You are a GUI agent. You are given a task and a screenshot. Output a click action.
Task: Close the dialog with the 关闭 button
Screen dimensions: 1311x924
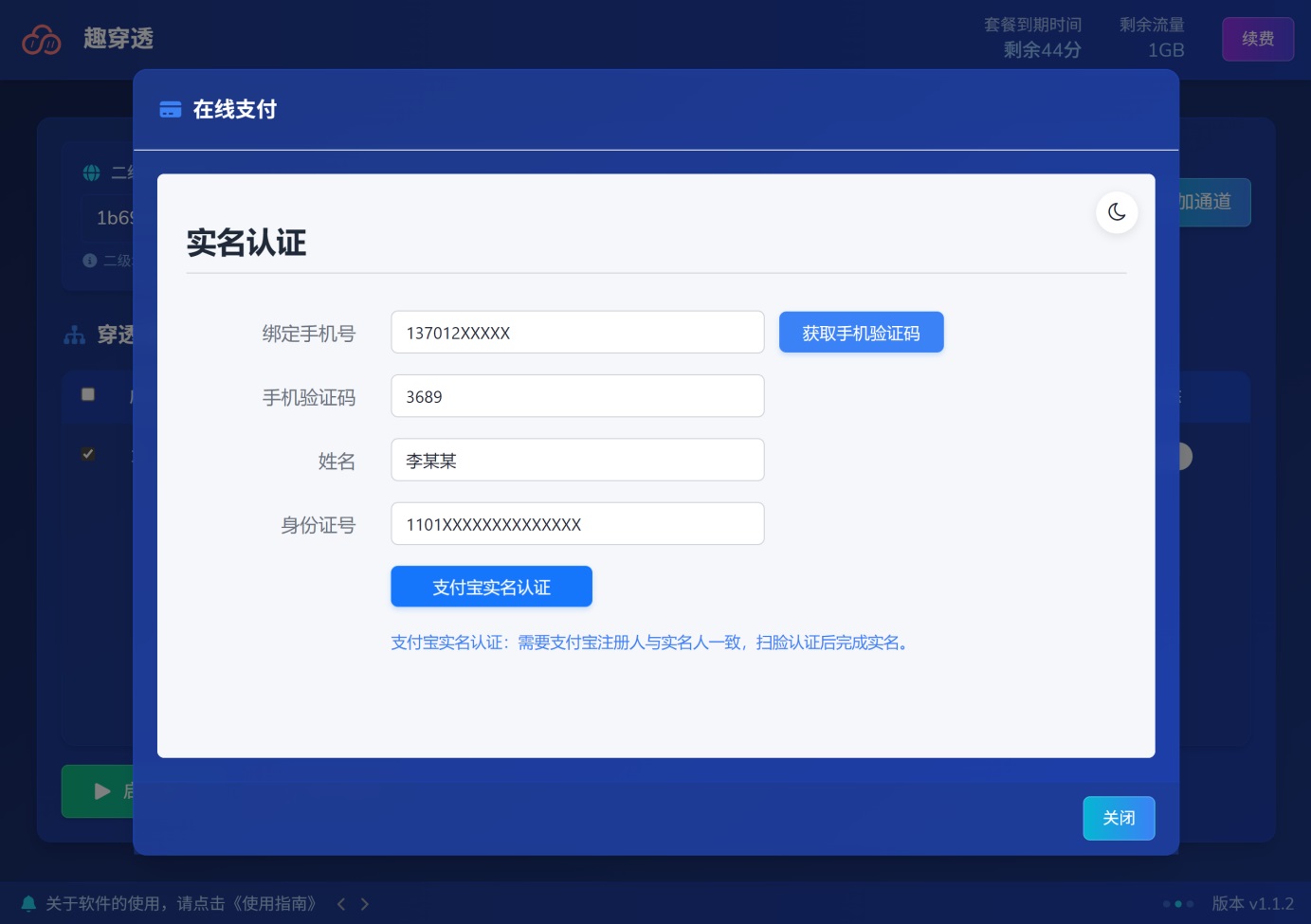(1119, 818)
